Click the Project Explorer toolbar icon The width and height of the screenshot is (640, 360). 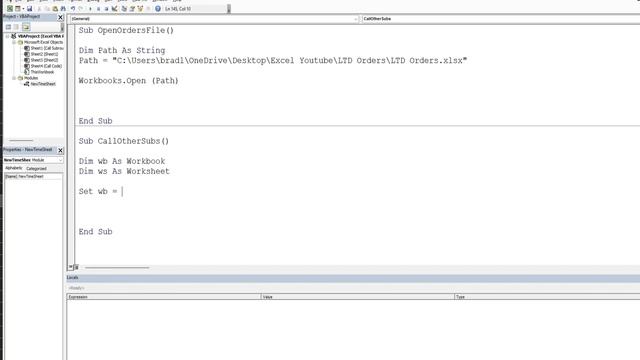124,9
